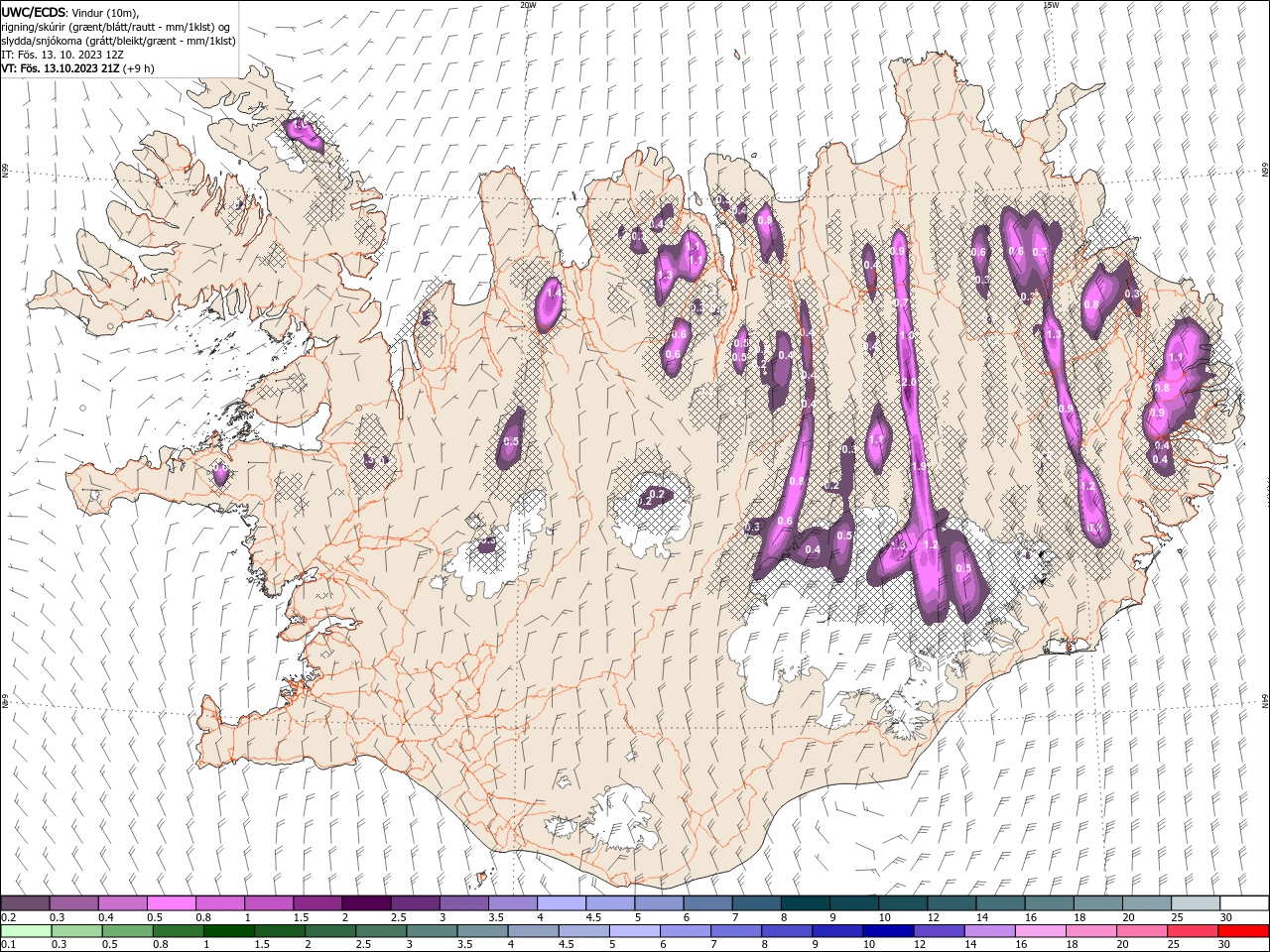Click the '2.0' precipitation value on the map
This screenshot has width=1270, height=952.
coord(908,382)
